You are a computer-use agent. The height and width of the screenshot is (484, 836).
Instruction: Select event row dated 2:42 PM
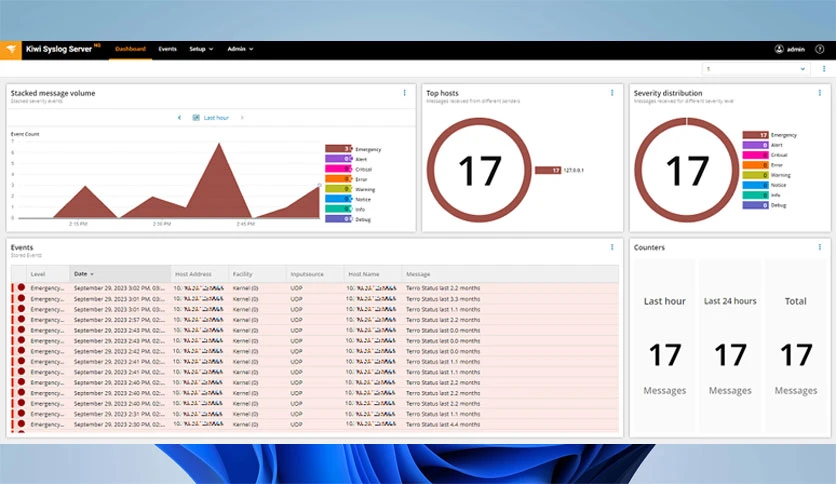pos(315,351)
